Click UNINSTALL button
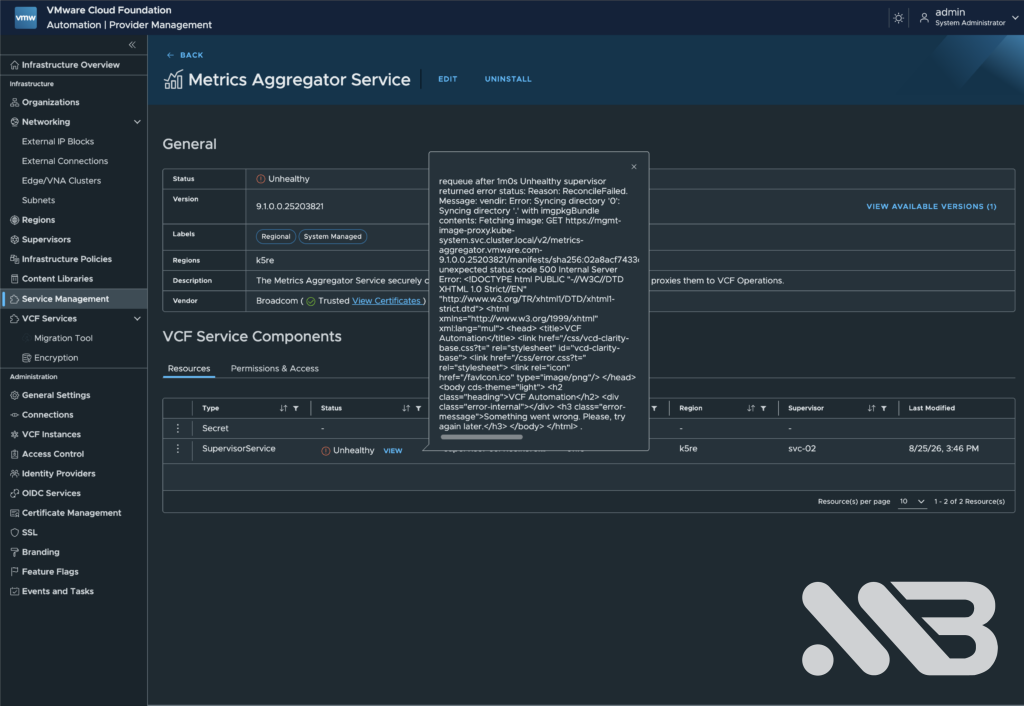 (508, 79)
